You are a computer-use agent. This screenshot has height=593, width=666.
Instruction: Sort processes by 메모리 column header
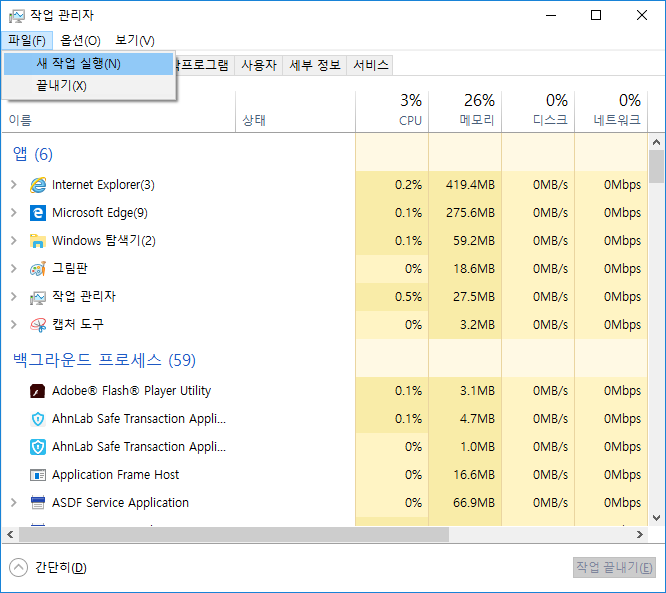coord(465,112)
